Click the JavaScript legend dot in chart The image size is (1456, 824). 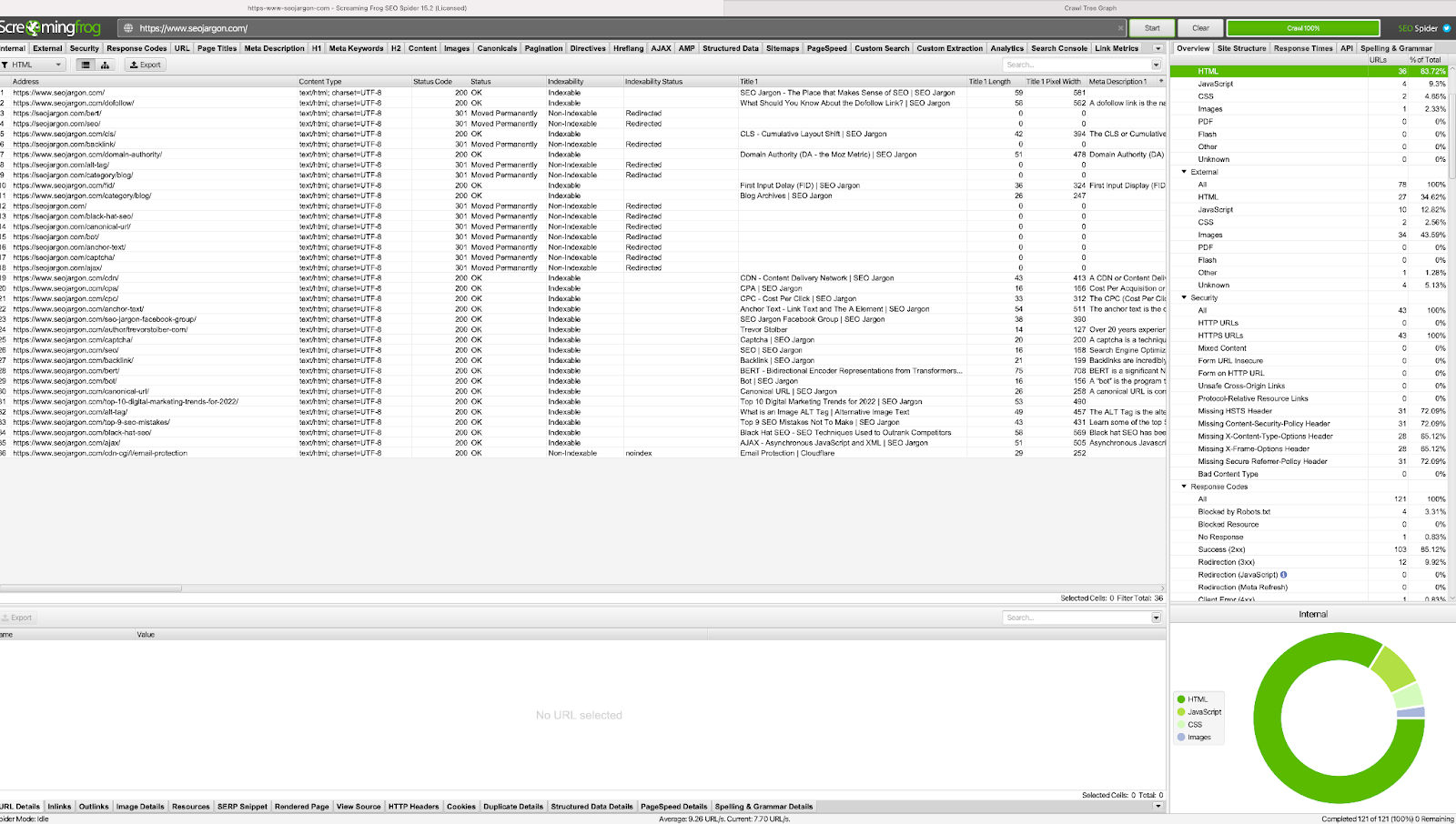click(x=1181, y=712)
